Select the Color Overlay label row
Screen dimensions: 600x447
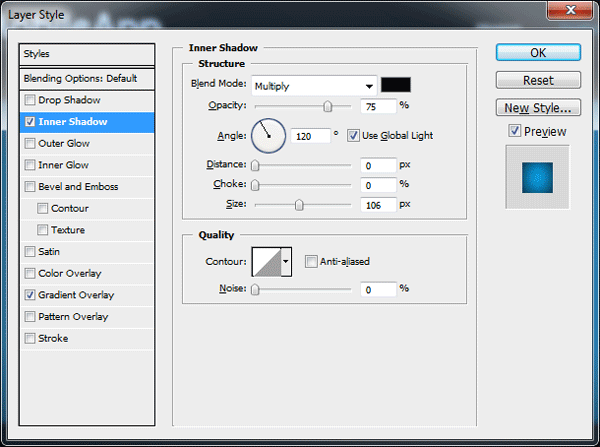pos(87,273)
